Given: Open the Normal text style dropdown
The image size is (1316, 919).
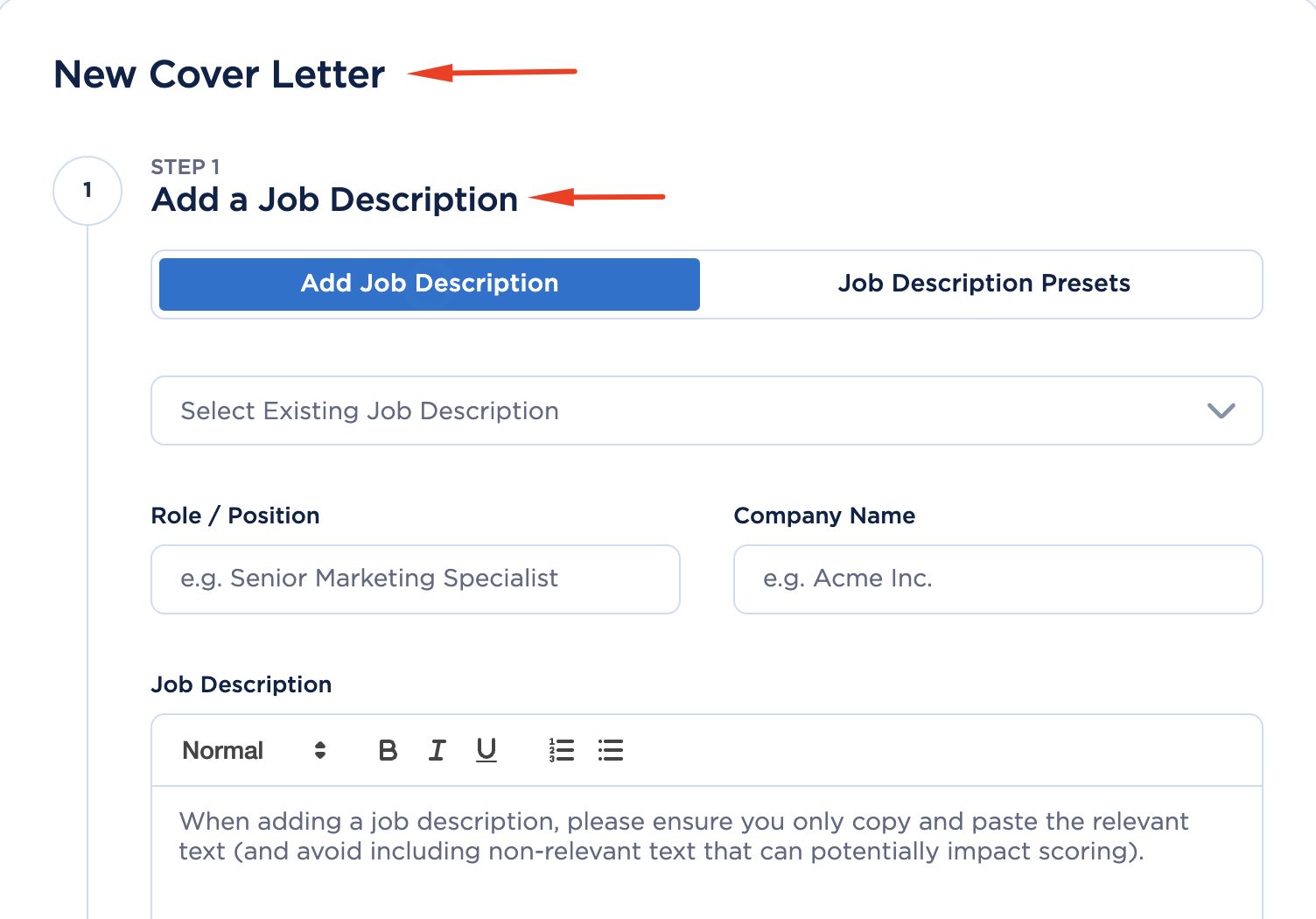Looking at the screenshot, I should [223, 750].
